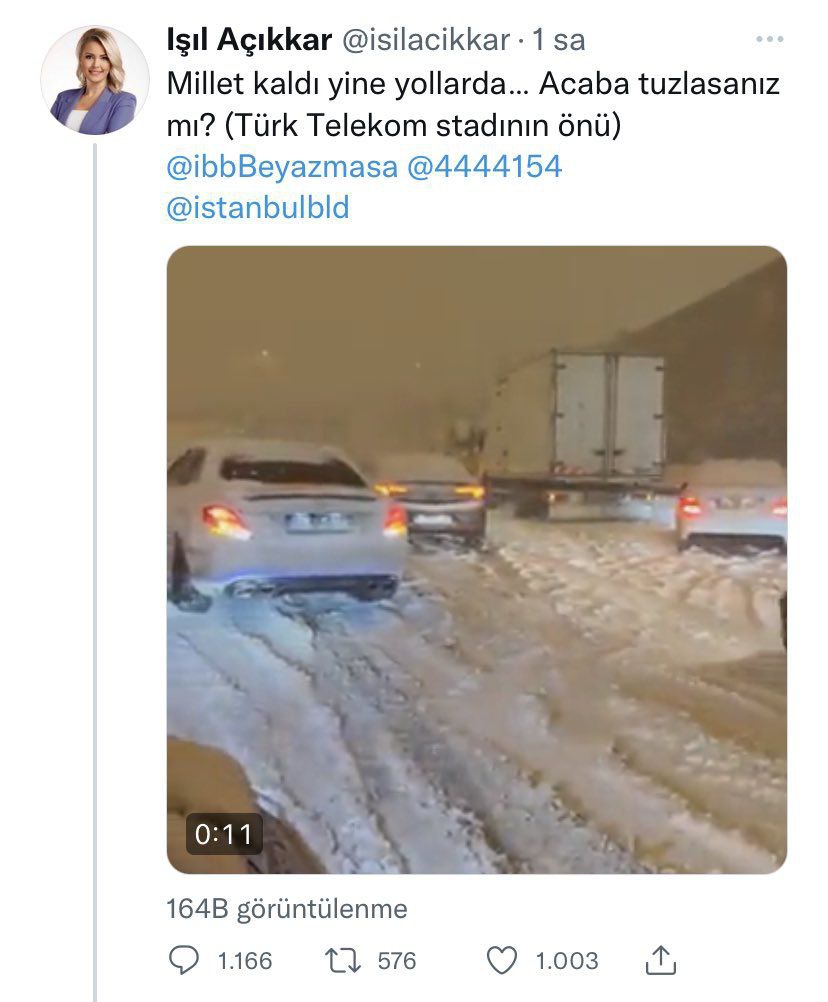This screenshot has height=1002, width=828.
Task: Open Işıl Açıkkar's profile picture
Action: tap(95, 81)
